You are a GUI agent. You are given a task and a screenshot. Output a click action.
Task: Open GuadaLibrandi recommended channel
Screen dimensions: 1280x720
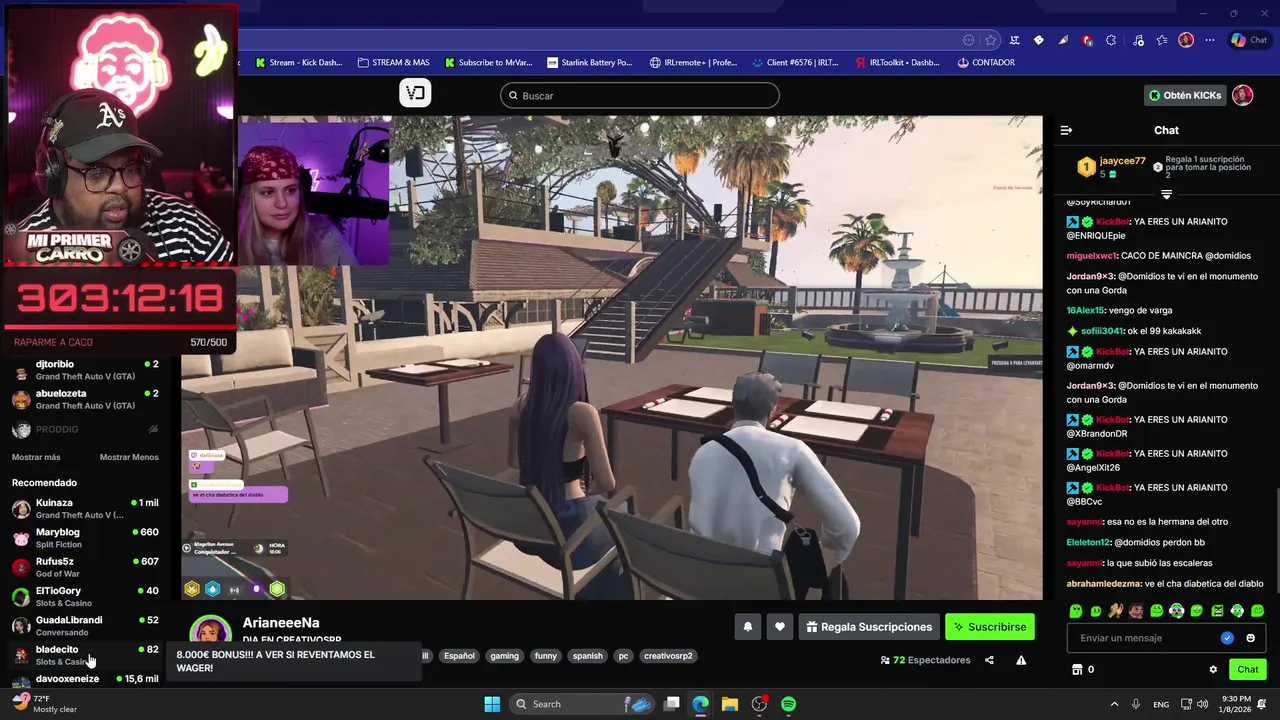point(85,626)
